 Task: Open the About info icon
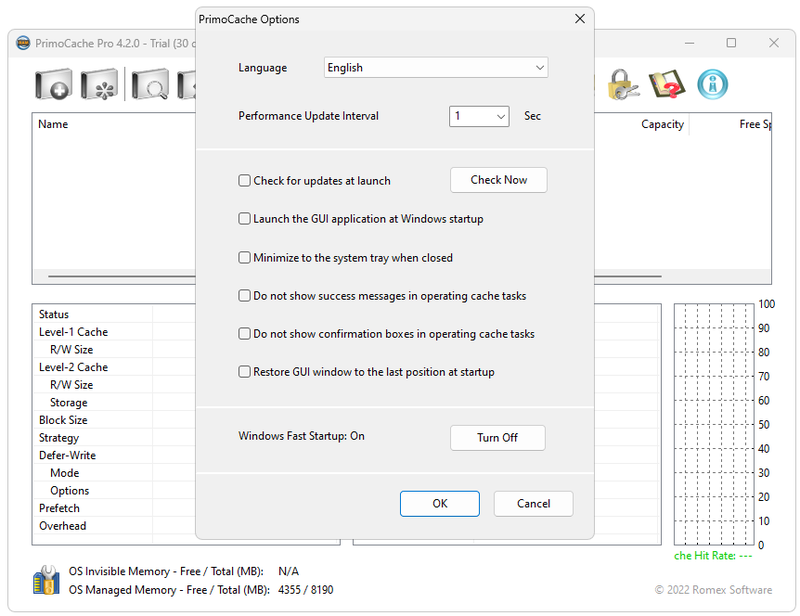(x=712, y=84)
